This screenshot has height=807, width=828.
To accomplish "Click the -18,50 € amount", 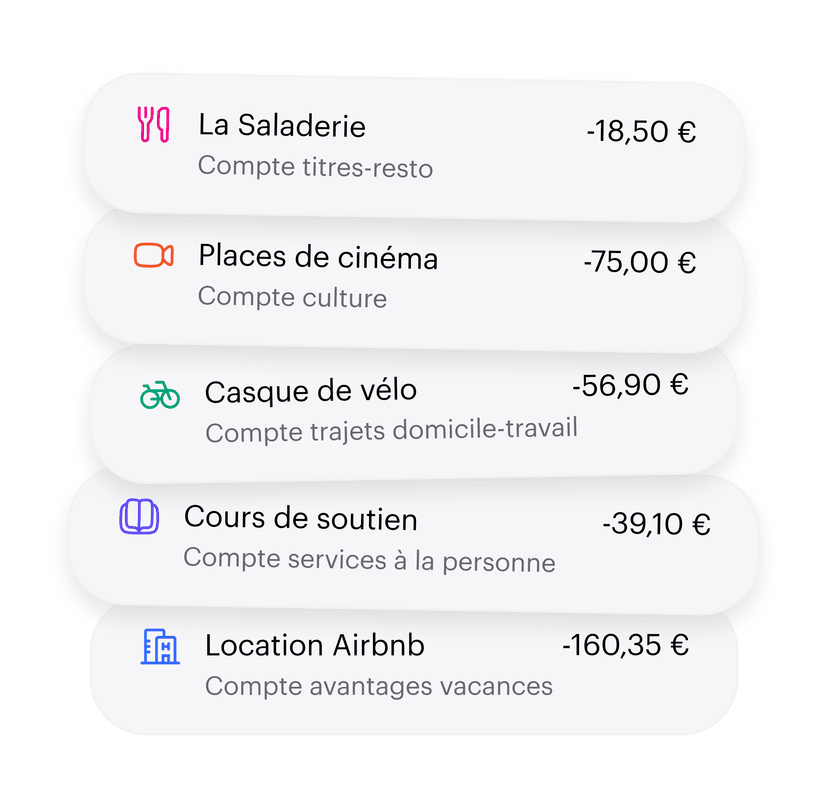I will click(643, 132).
